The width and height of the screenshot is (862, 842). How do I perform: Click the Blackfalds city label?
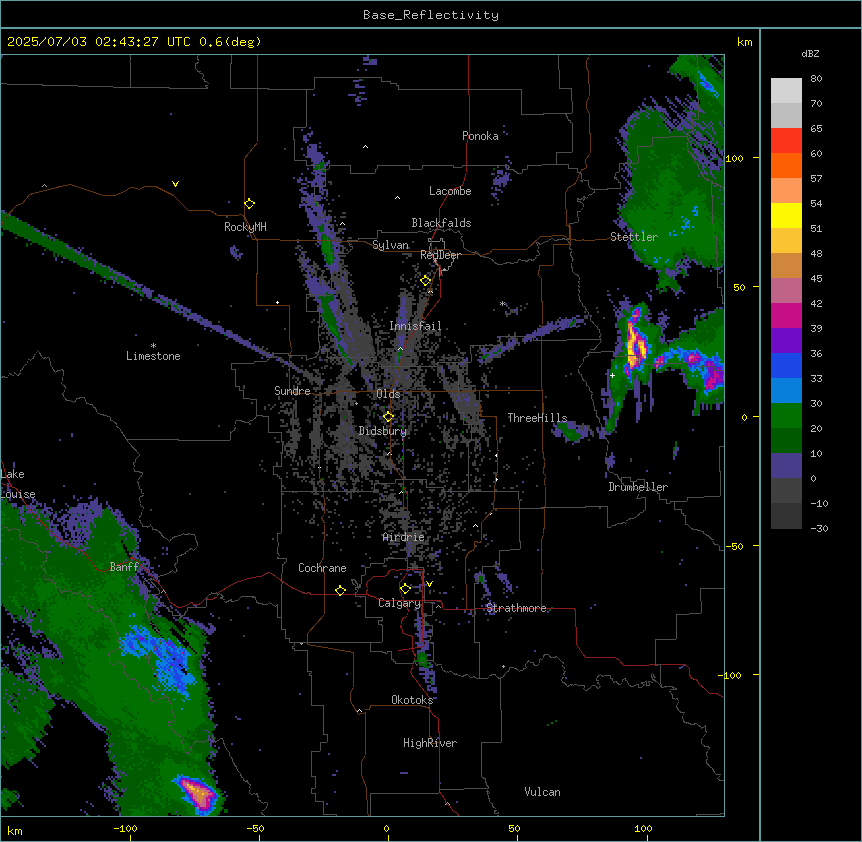[441, 223]
